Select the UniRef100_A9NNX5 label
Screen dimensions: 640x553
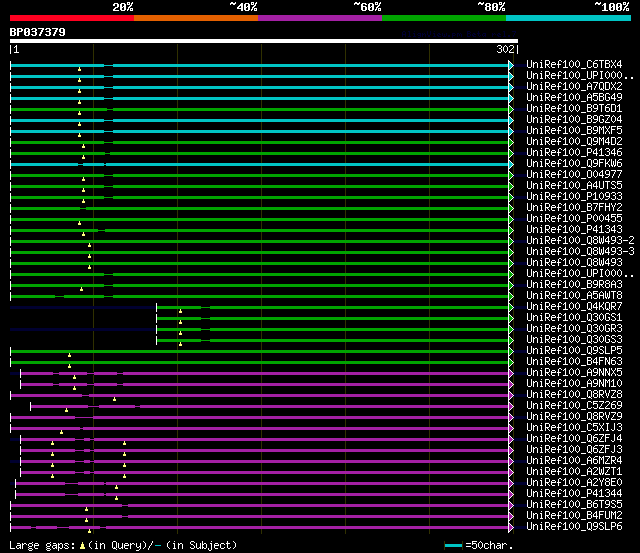point(574,373)
